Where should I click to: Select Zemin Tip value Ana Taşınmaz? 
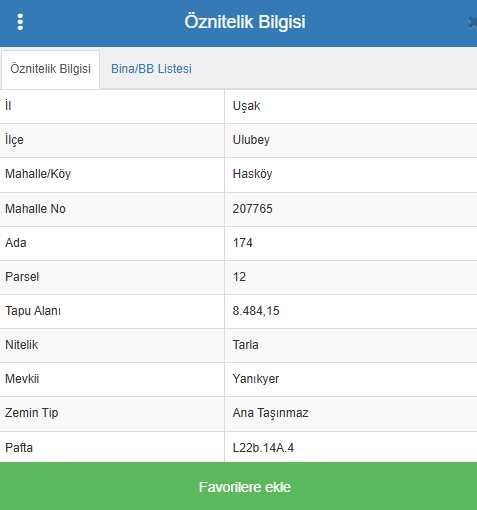(x=270, y=413)
